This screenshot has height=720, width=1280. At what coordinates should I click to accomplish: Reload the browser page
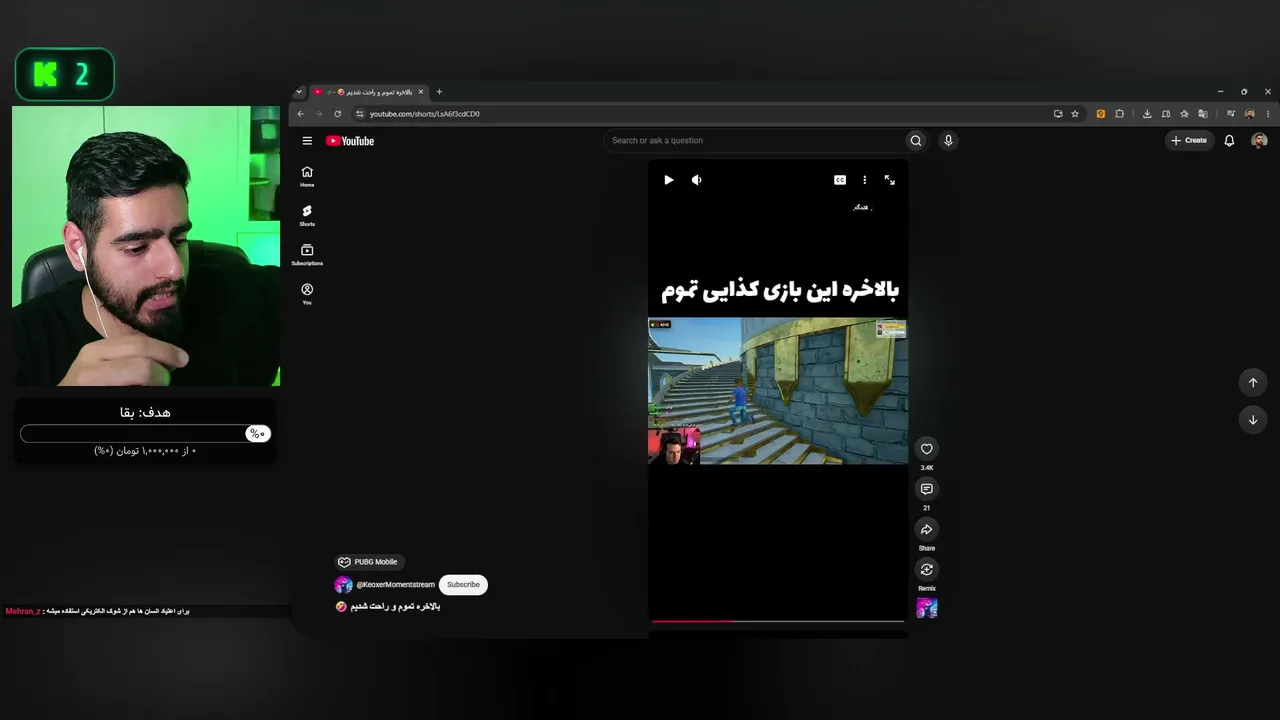point(337,114)
